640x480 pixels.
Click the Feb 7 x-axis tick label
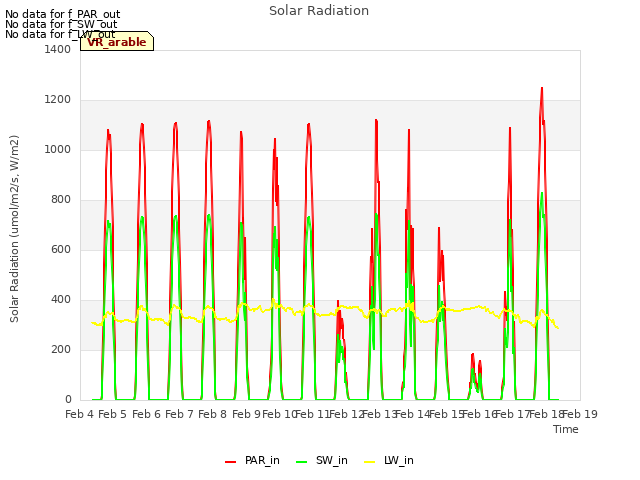pyautogui.click(x=179, y=415)
